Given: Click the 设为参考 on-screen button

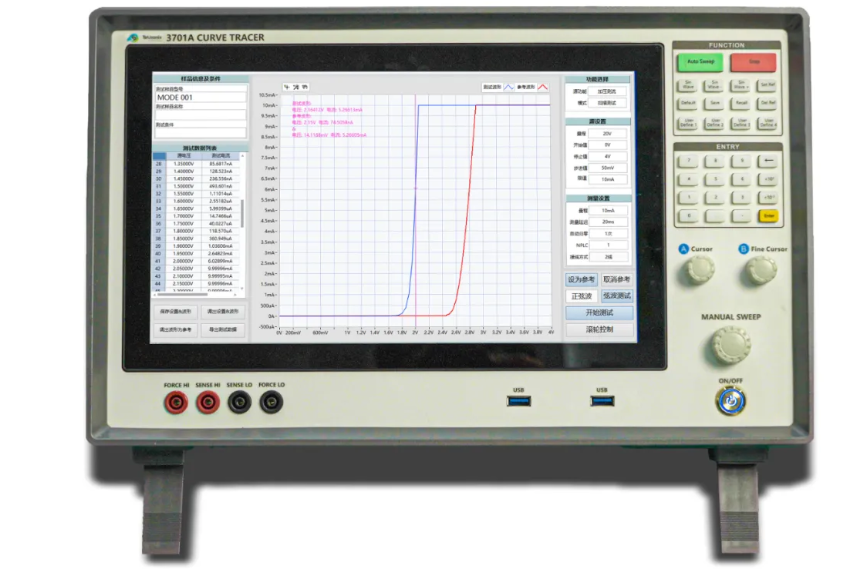Looking at the screenshot, I should click(x=581, y=280).
